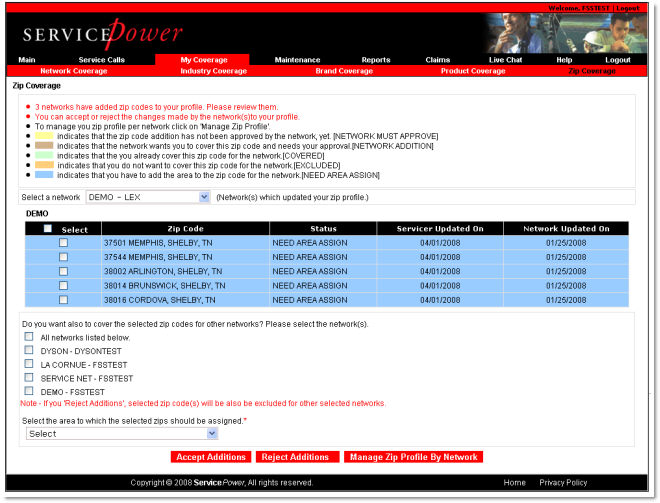Check the box for 38016 CORDOVA row
The image size is (660, 503).
(63, 300)
